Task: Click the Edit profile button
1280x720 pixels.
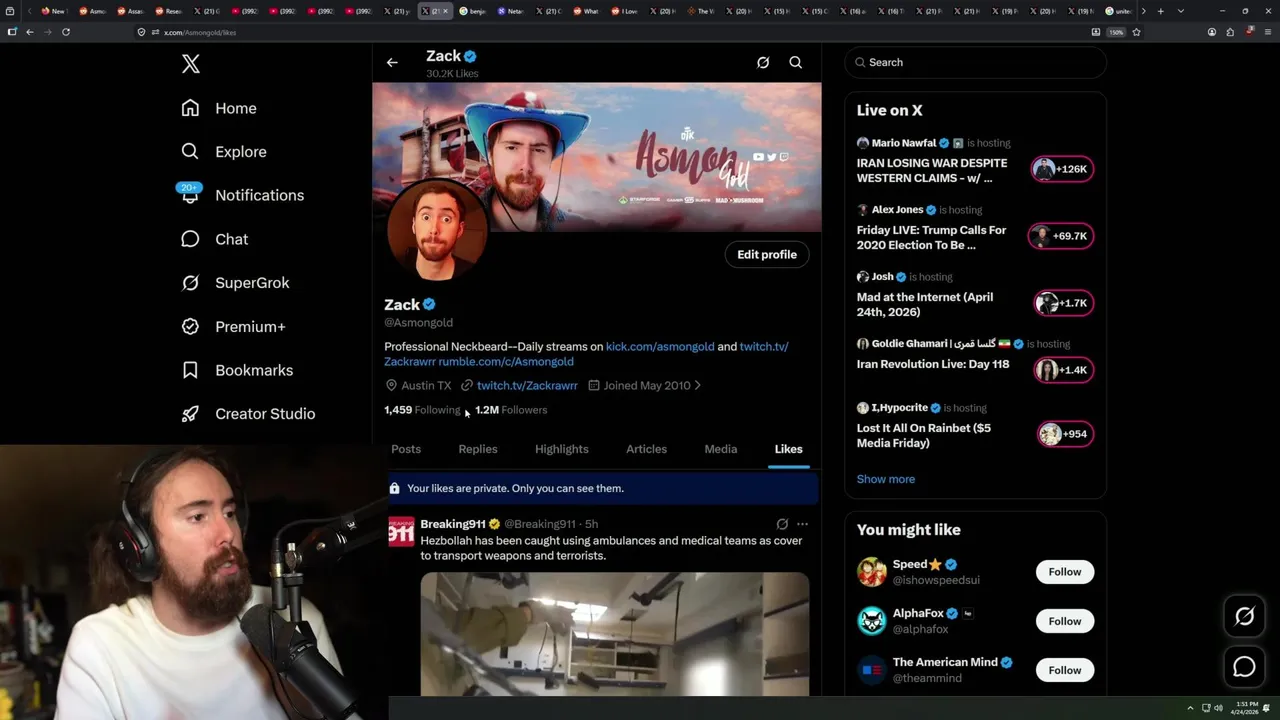Action: pos(767,255)
